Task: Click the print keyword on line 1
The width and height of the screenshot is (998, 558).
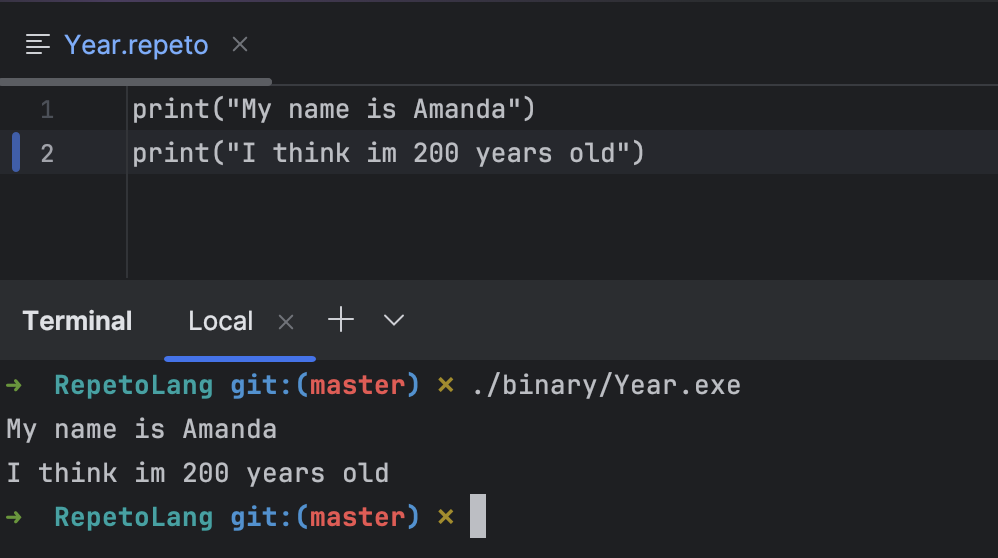Action: [x=171, y=109]
